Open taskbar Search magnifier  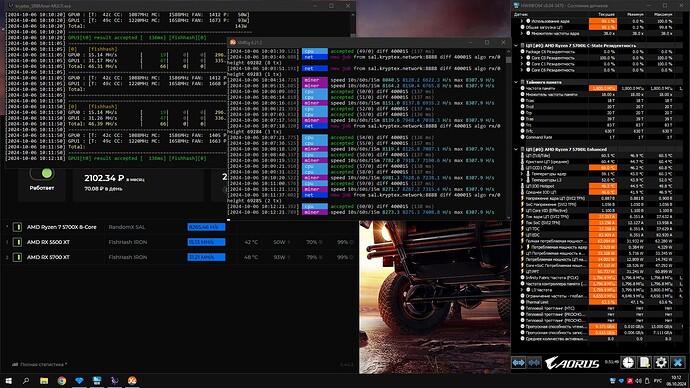click(26, 381)
